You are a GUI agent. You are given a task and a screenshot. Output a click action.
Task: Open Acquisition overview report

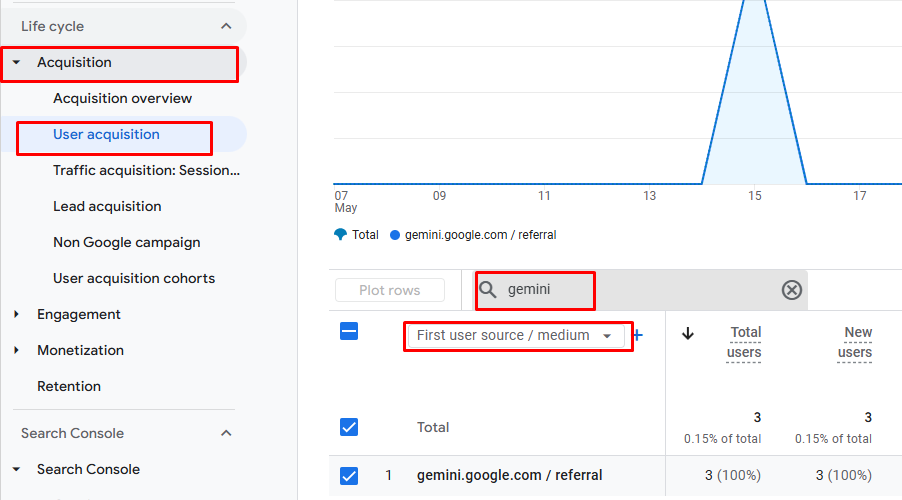[x=123, y=98]
